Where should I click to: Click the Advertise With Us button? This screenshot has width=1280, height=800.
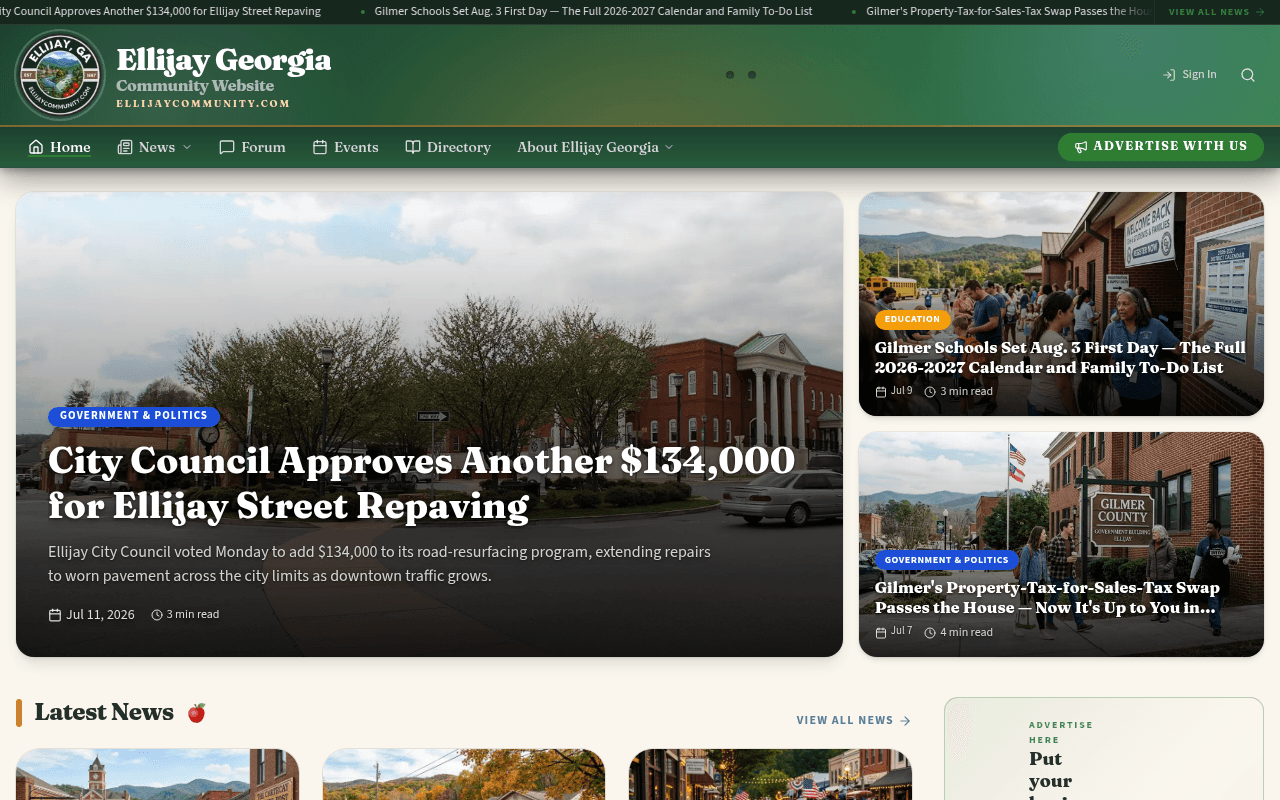1160,147
